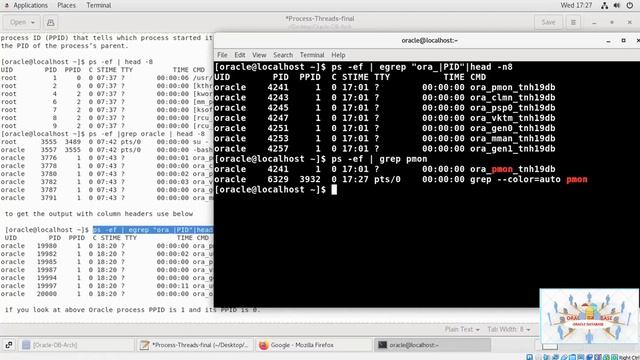Click ora_mman_tnh19db in terminal output

pyautogui.click(x=513, y=138)
